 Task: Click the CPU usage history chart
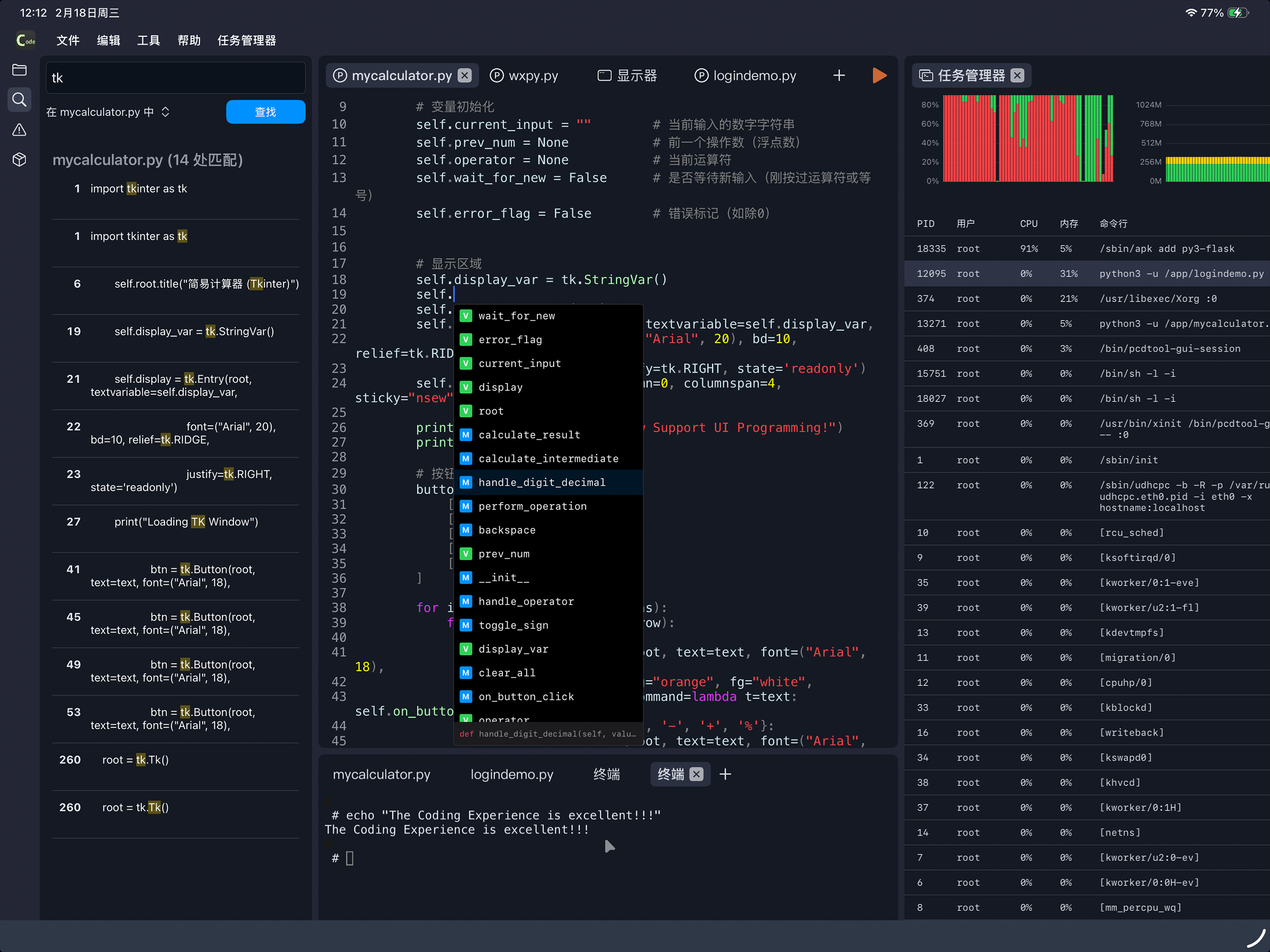(1028, 139)
